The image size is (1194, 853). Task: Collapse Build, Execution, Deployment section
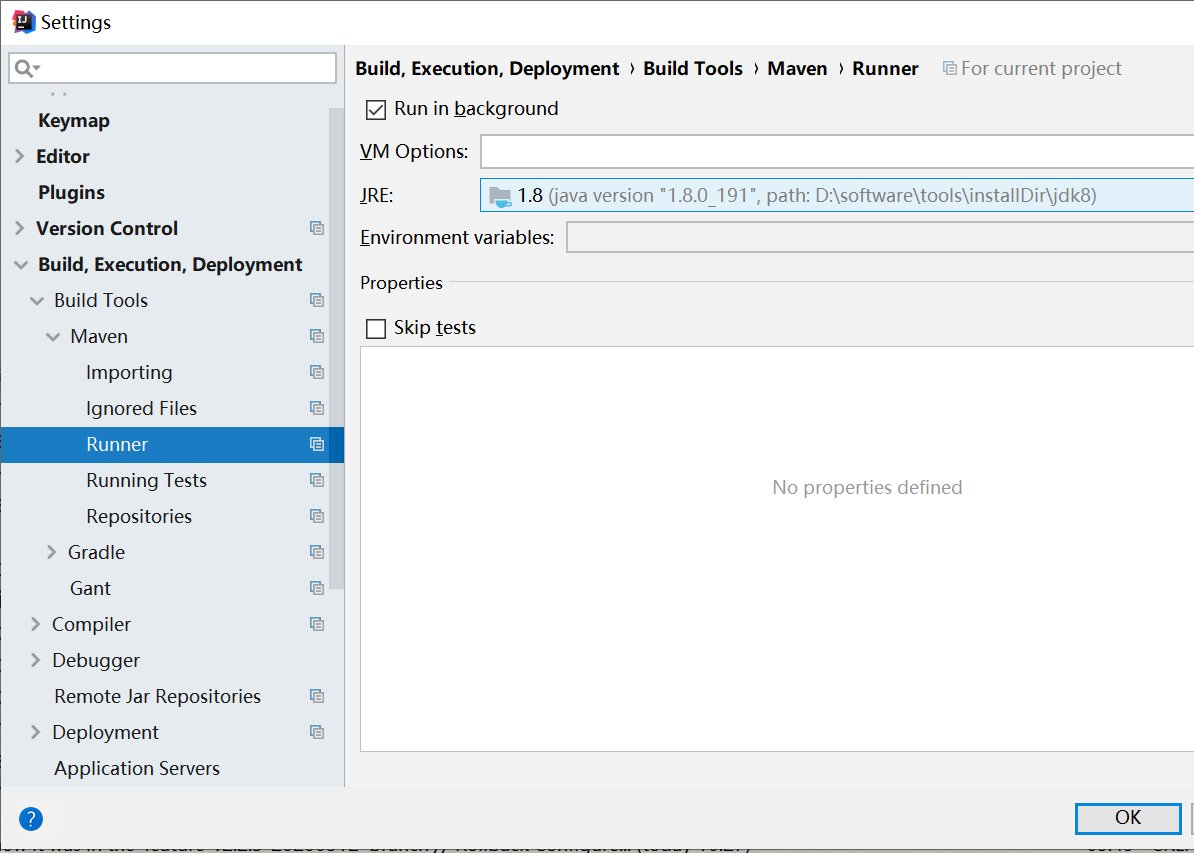21,264
